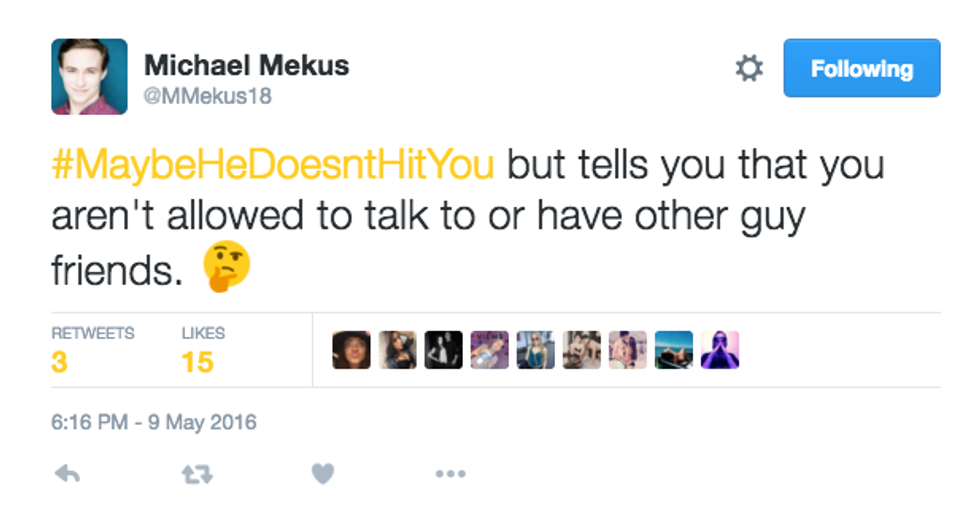Image resolution: width=980 pixels, height=523 pixels.
Task: Open the three-dot more options menu
Action: (x=450, y=474)
